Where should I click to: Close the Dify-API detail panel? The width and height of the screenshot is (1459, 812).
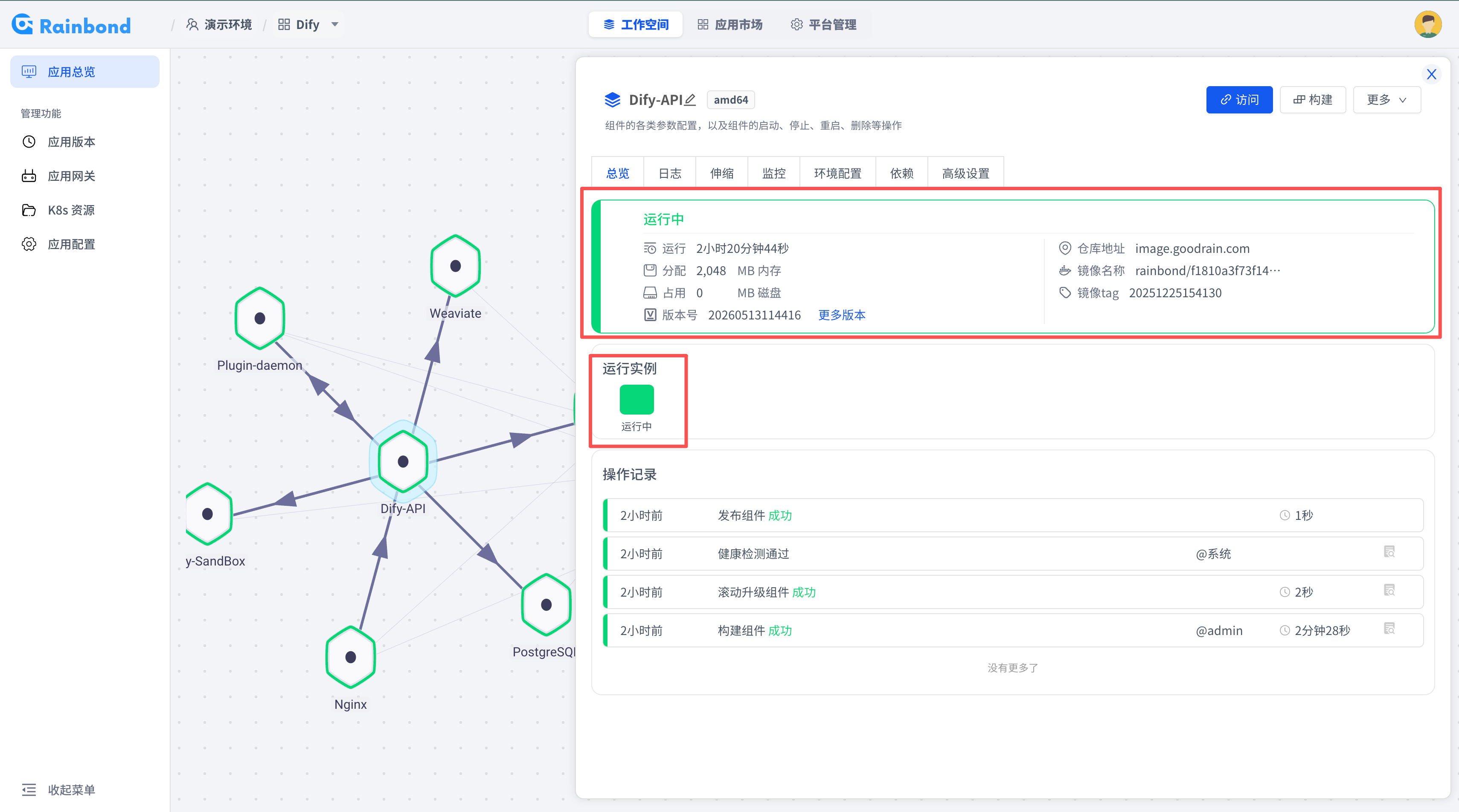1431,74
